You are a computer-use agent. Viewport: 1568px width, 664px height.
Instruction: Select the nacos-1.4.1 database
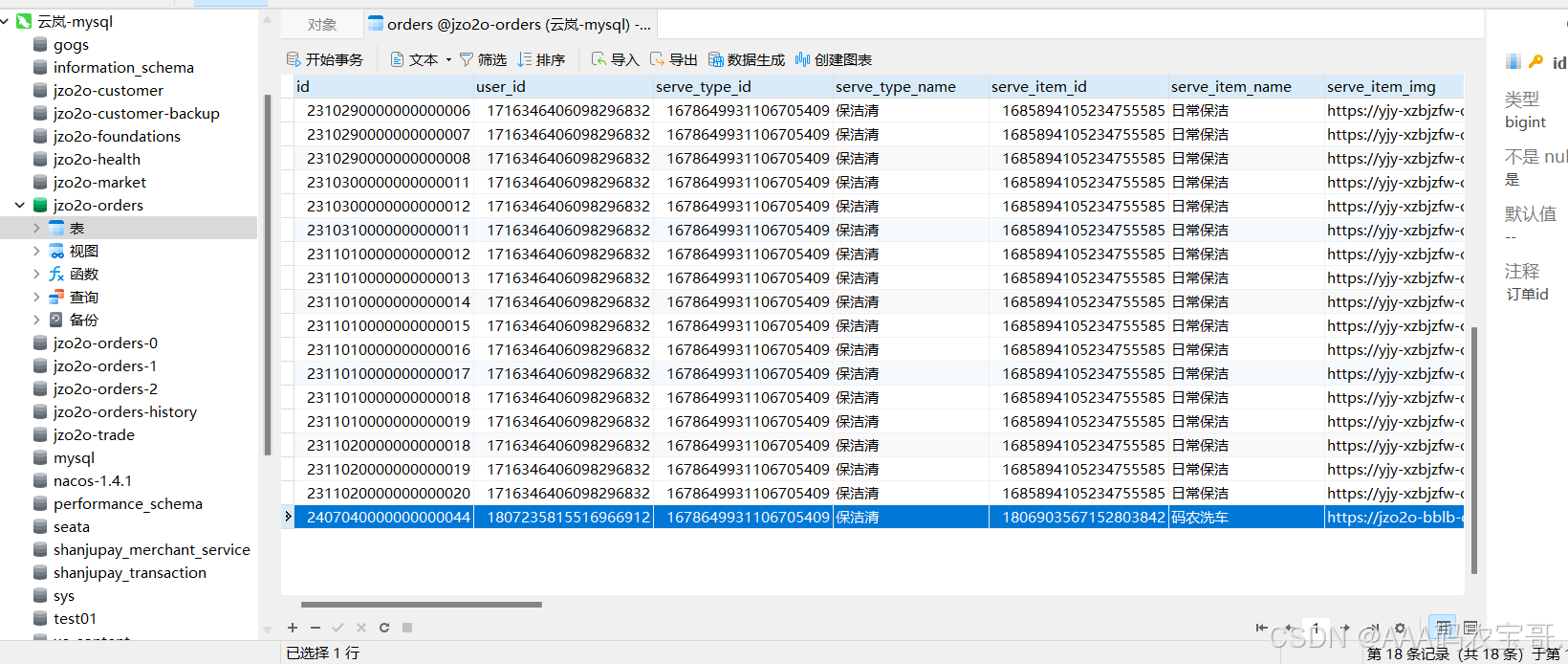tap(82, 480)
